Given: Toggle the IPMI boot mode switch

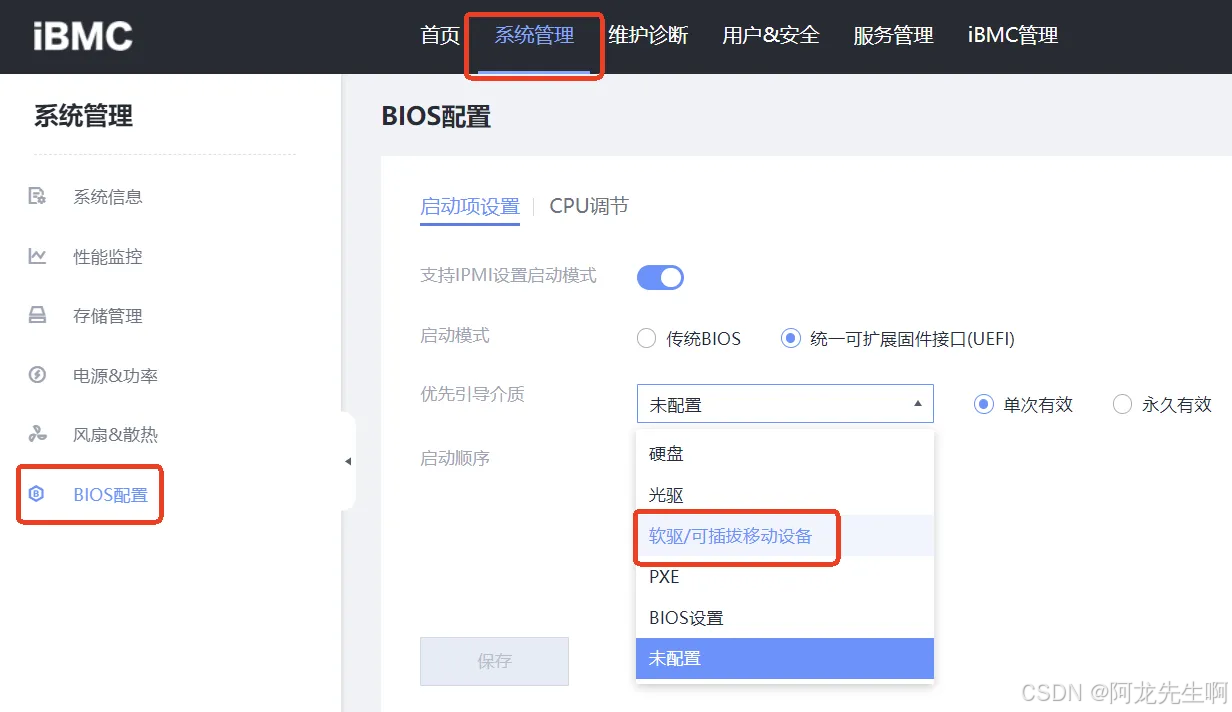Looking at the screenshot, I should click(660, 277).
